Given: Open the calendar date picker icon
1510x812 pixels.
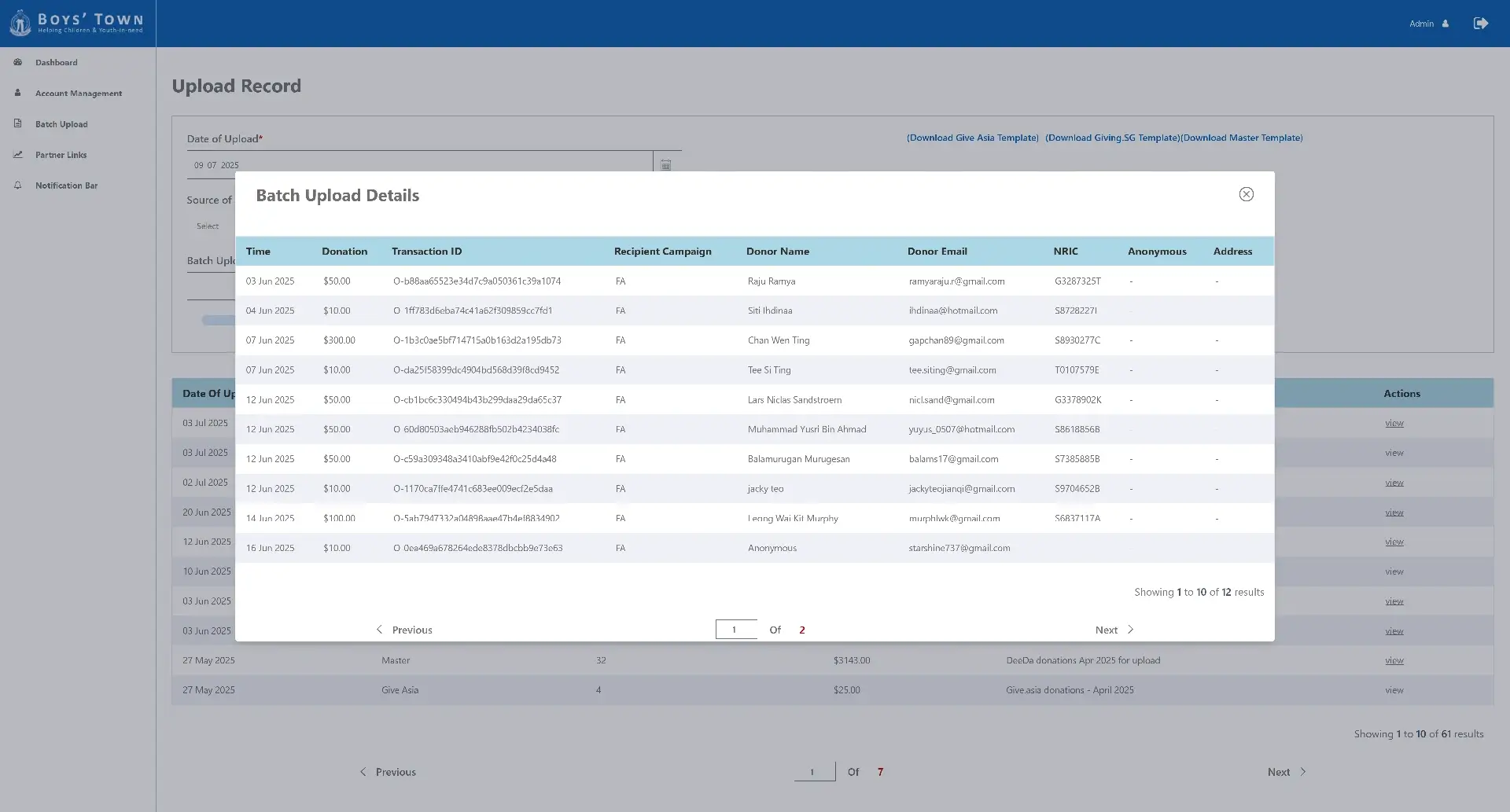Looking at the screenshot, I should [665, 165].
